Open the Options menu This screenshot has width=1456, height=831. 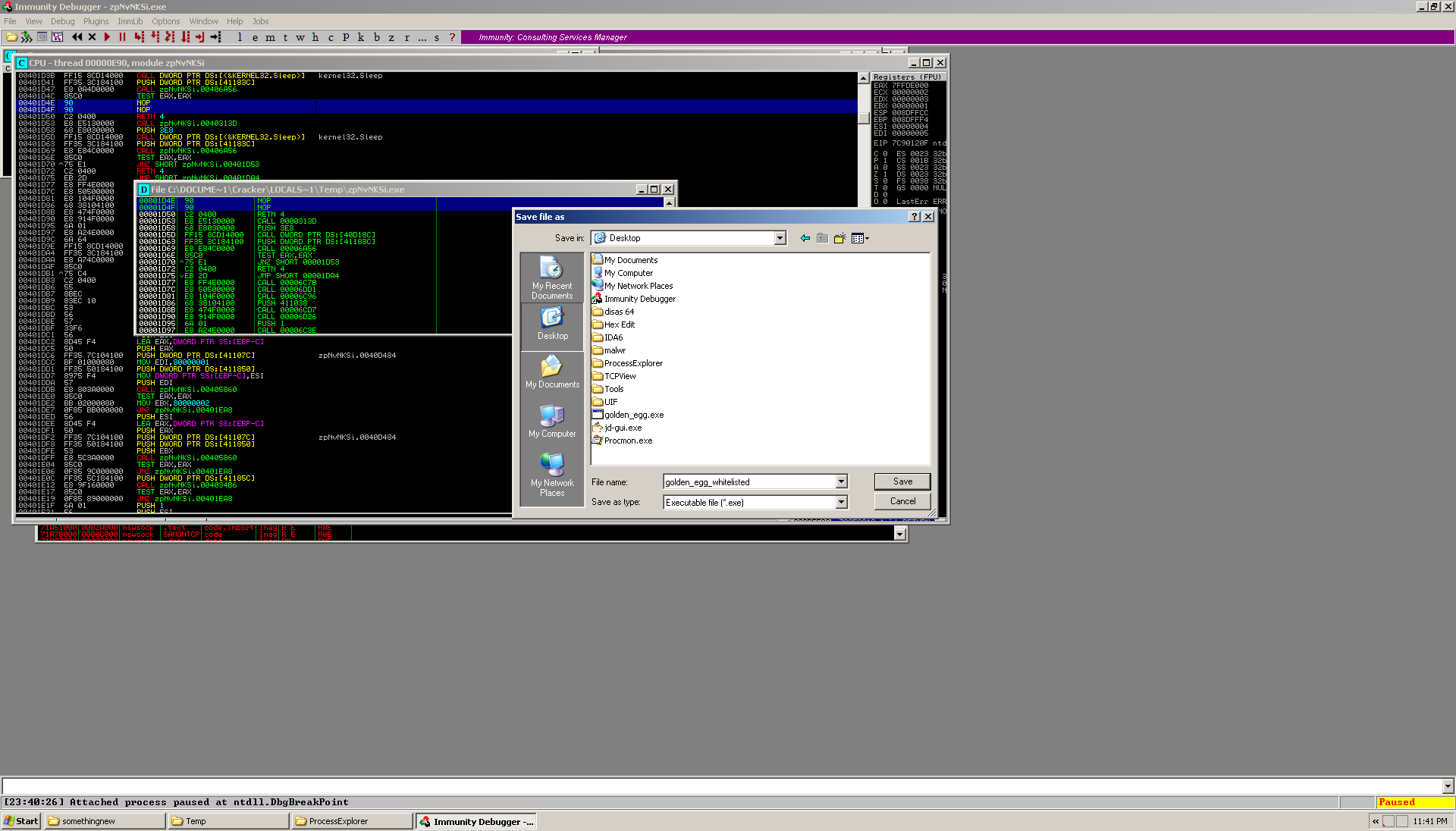pyautogui.click(x=165, y=21)
